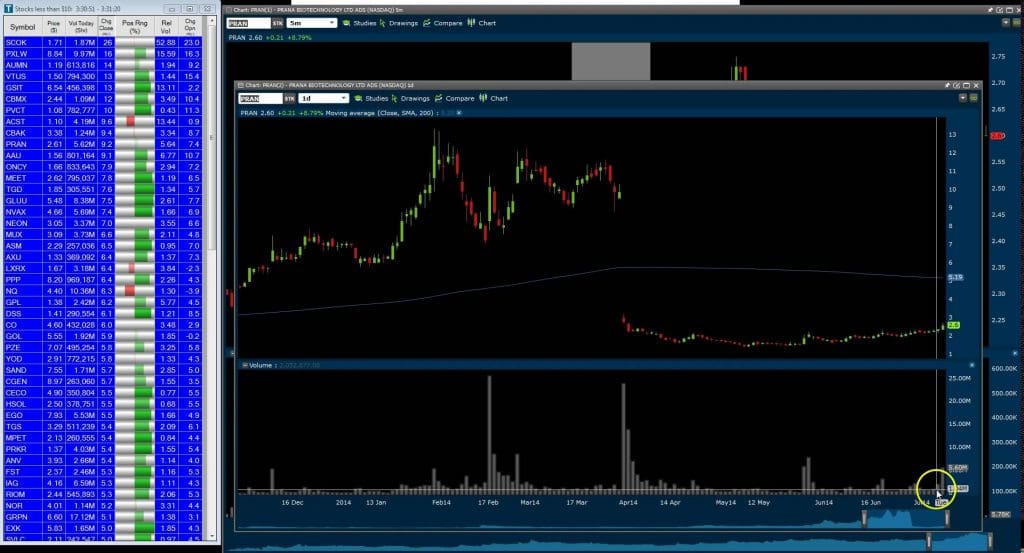Open Compare in the background 5m chart
The height and width of the screenshot is (553, 1024).
pyautogui.click(x=442, y=23)
